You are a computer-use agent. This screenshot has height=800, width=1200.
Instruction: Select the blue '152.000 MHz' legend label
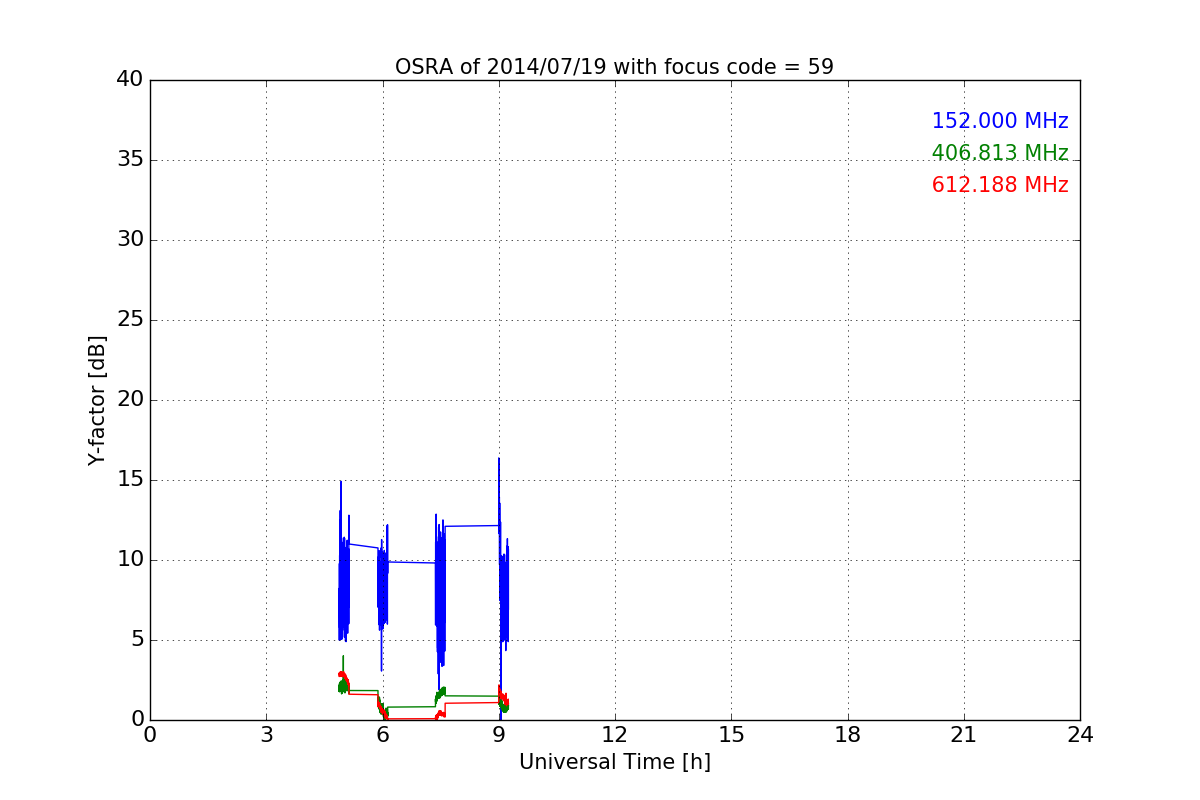pyautogui.click(x=1000, y=121)
